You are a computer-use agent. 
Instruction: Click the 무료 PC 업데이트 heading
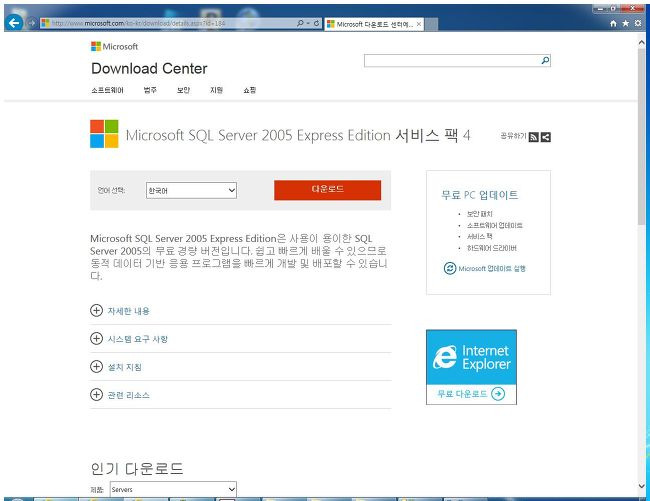point(480,195)
